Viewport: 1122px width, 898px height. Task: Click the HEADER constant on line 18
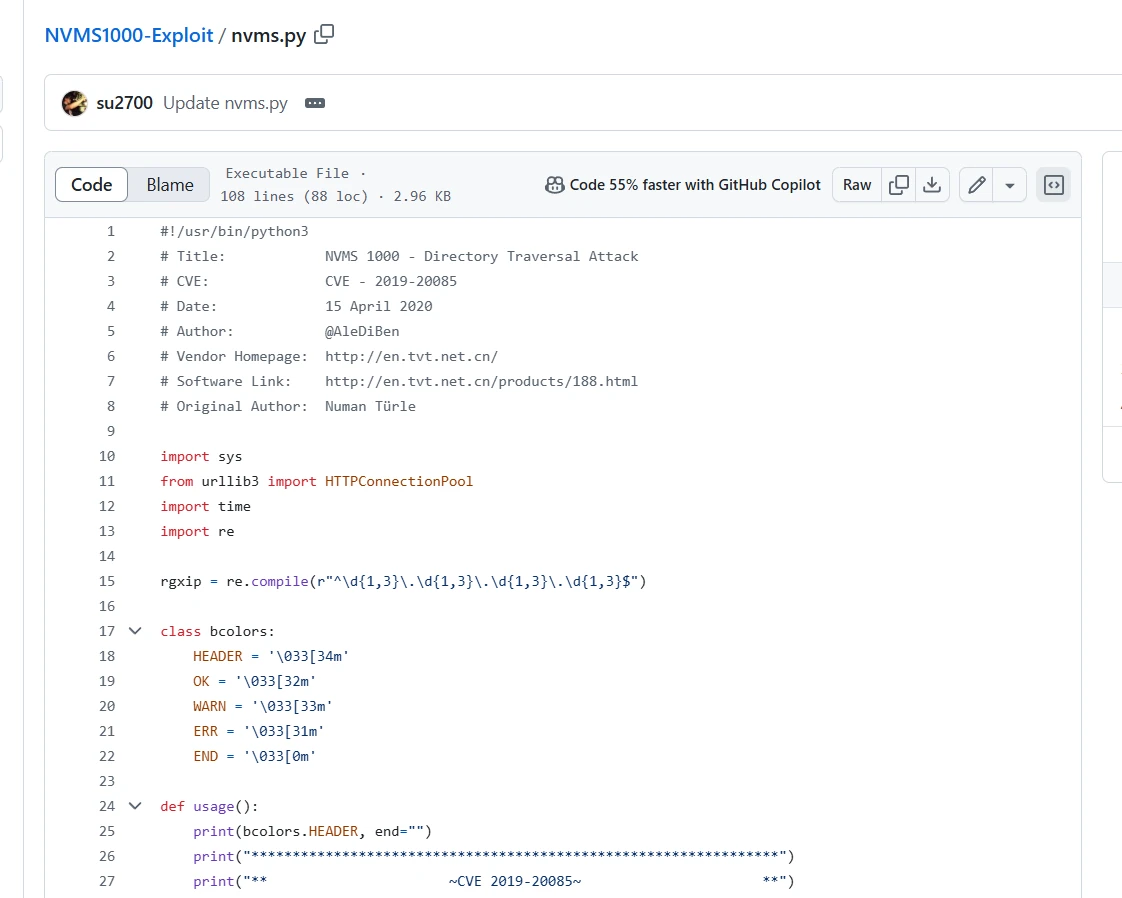pos(218,656)
